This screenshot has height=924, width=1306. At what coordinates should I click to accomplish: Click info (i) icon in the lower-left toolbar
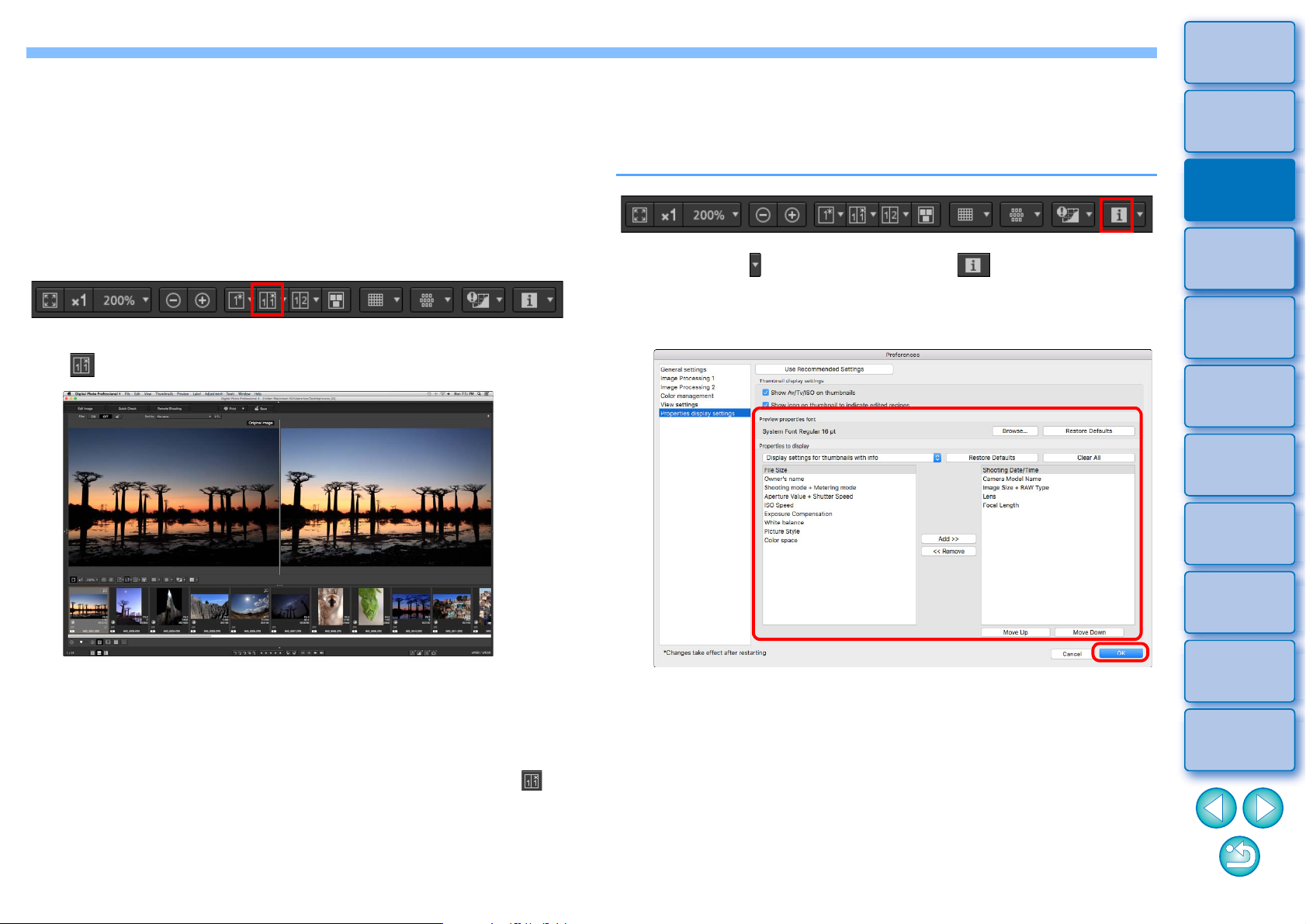coord(529,300)
